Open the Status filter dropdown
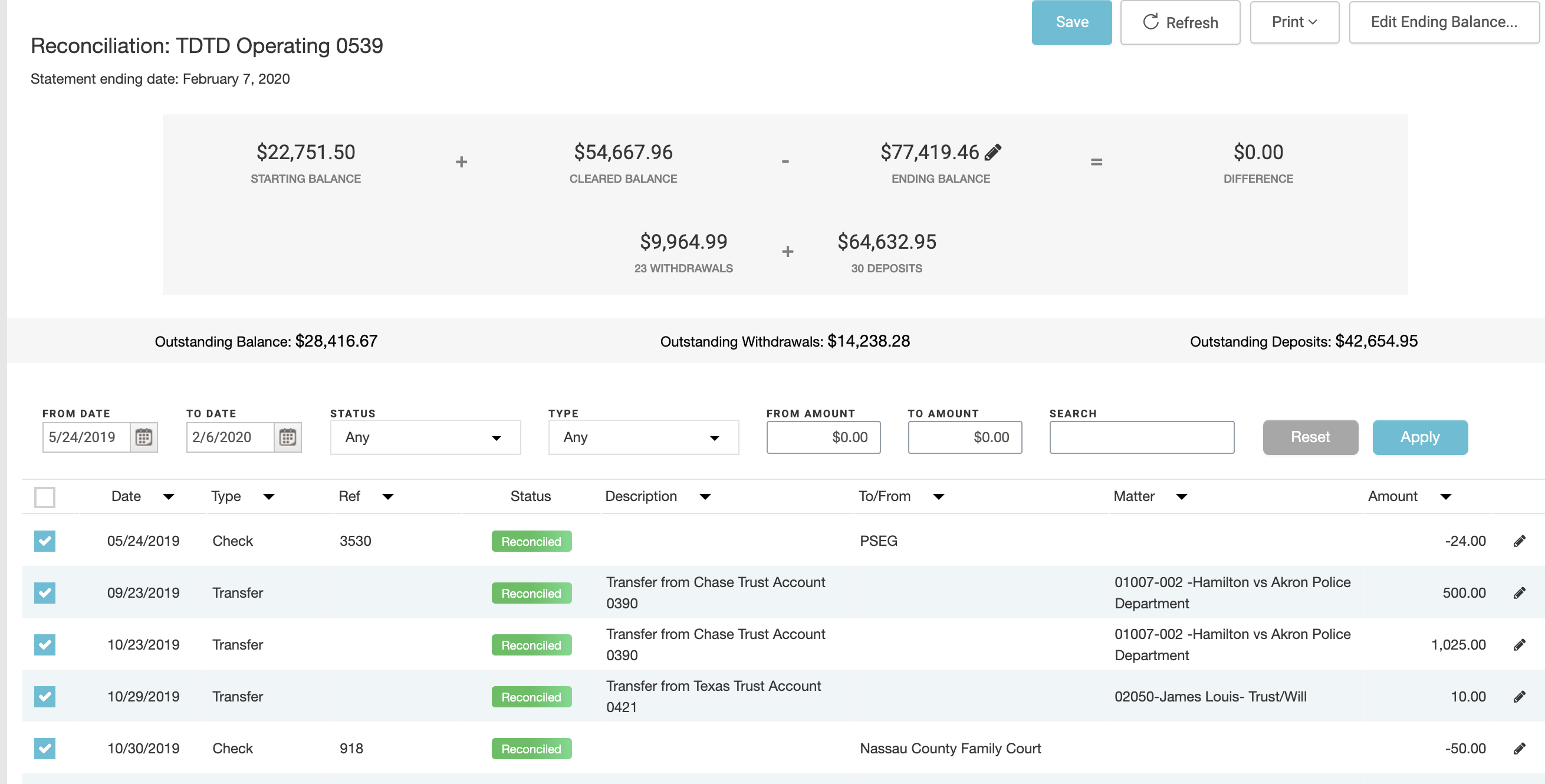Image resolution: width=1545 pixels, height=784 pixels. (425, 437)
